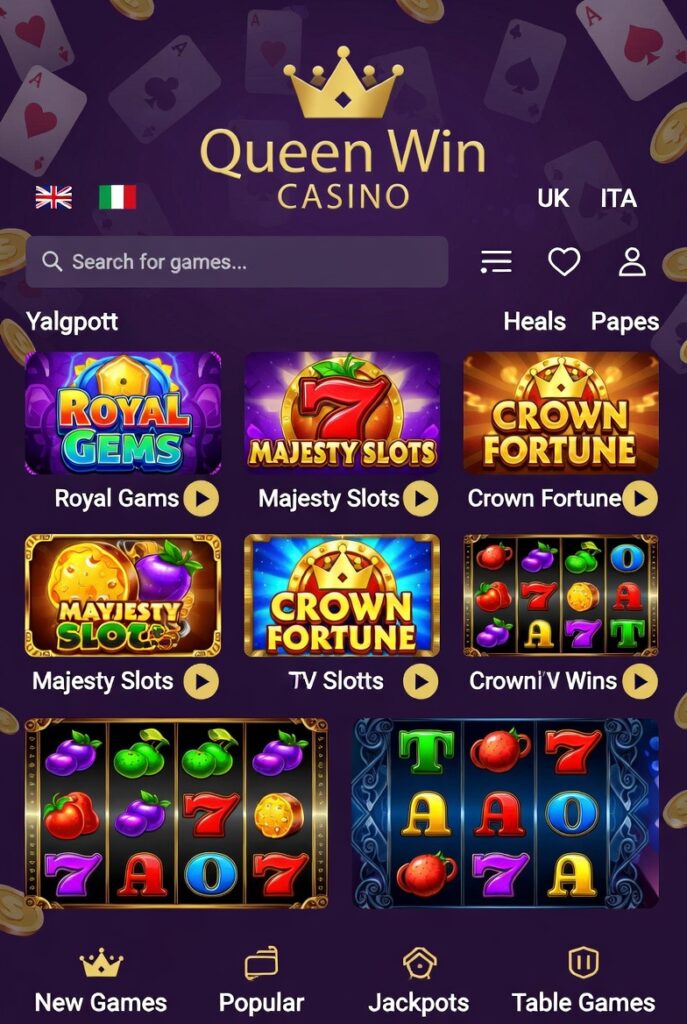Screen dimensions: 687x1024
Task: Start TV Slotts using the play button
Action: (421, 681)
